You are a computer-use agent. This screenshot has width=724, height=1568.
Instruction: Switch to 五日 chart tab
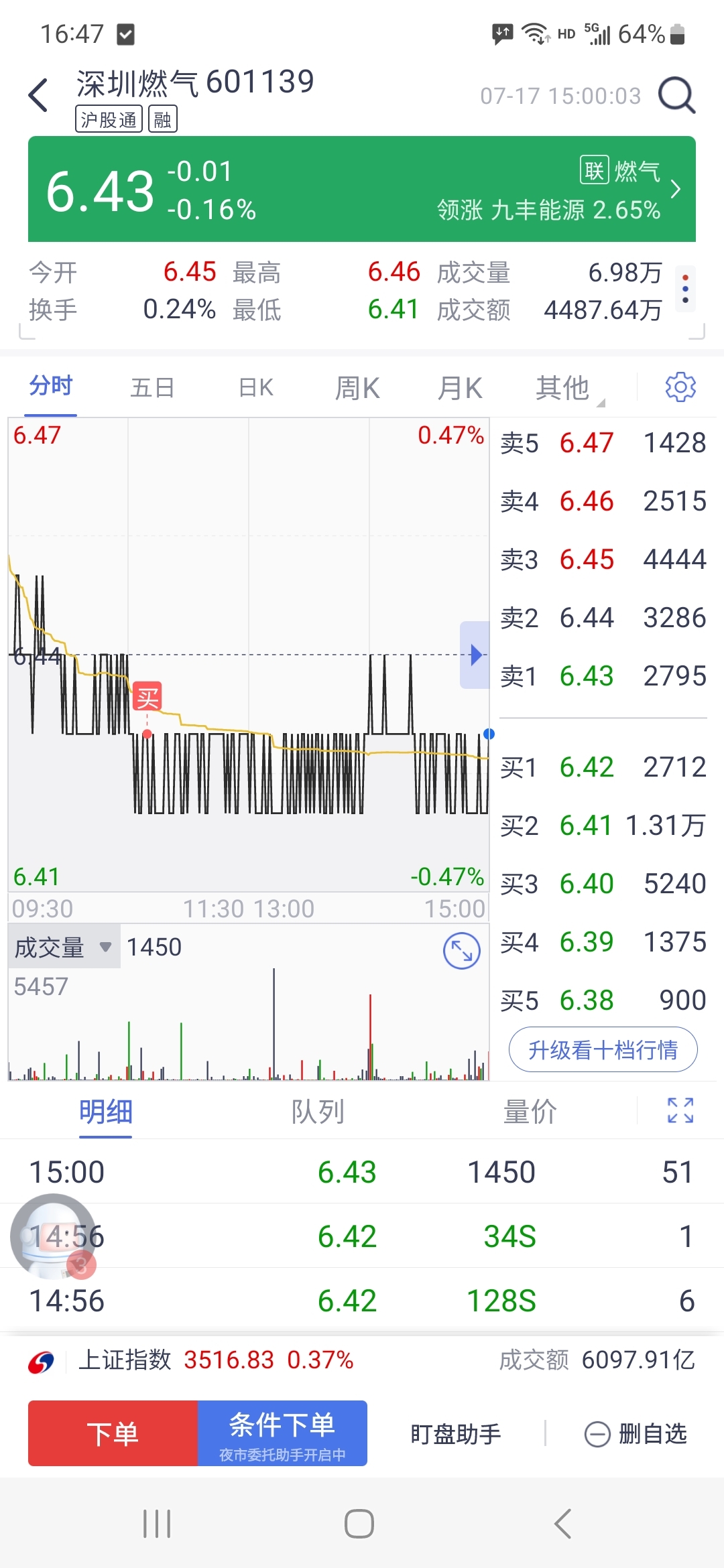pos(153,388)
